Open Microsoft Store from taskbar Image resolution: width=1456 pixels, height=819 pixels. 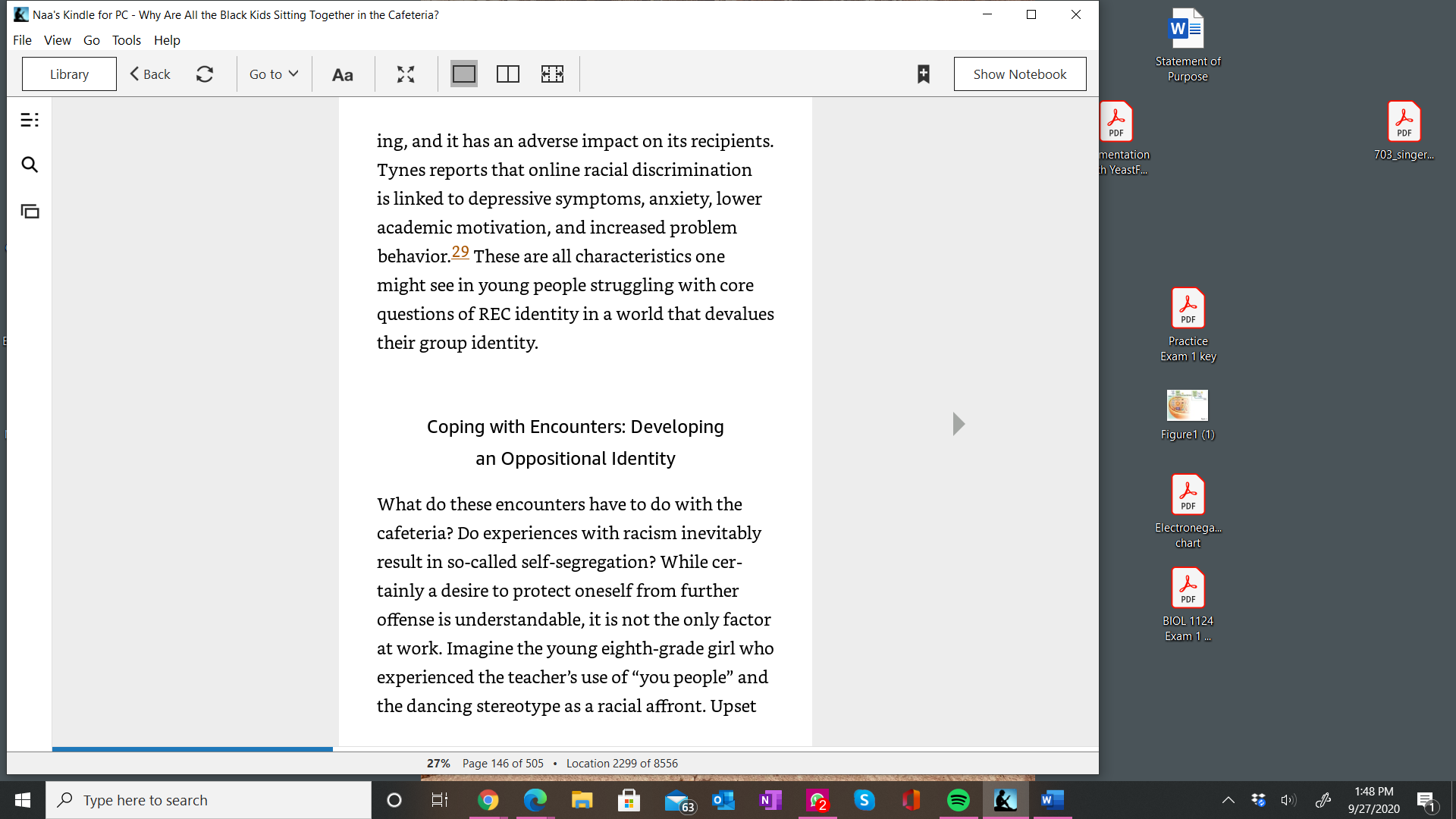(629, 800)
